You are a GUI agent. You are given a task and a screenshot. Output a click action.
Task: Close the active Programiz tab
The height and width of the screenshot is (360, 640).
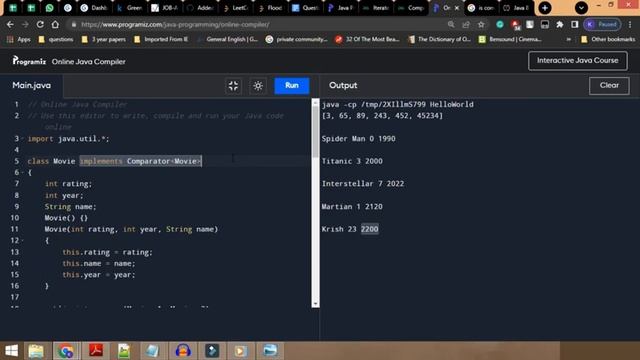point(457,8)
